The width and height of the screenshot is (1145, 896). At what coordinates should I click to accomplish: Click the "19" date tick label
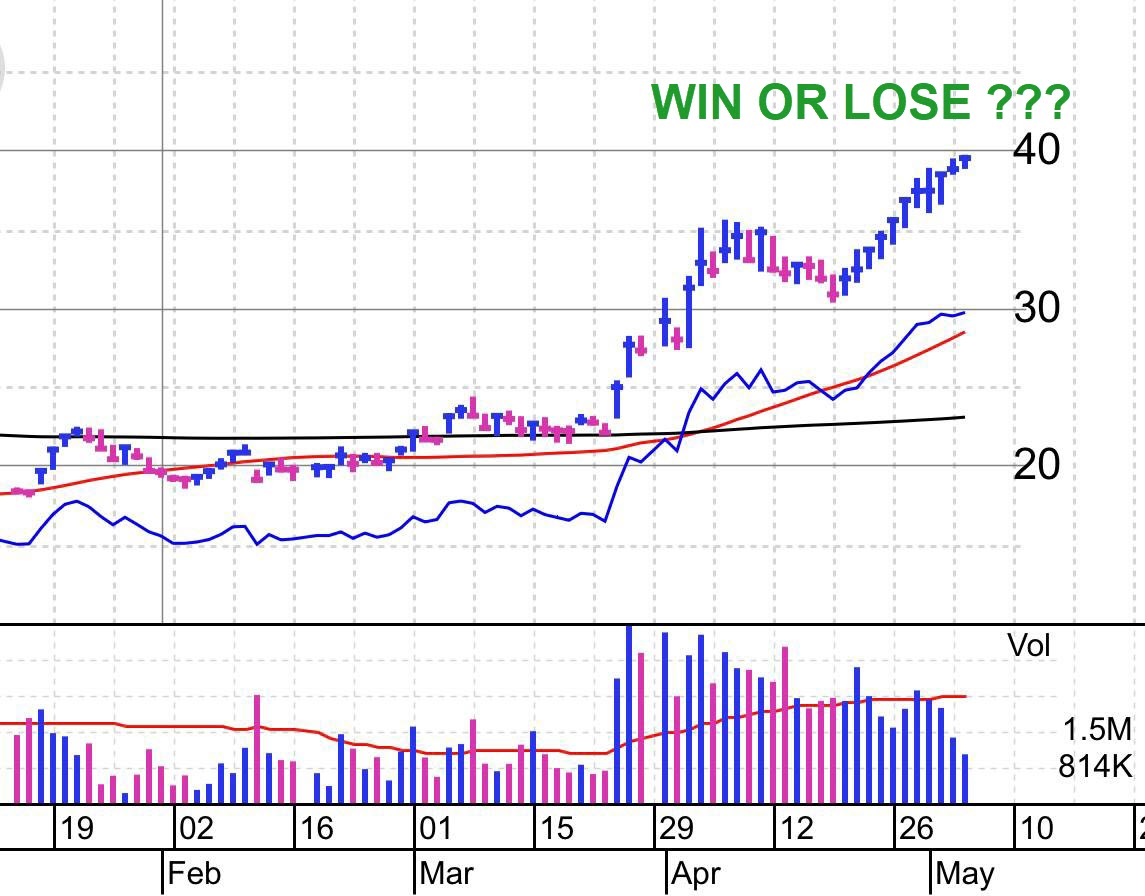(x=76, y=827)
